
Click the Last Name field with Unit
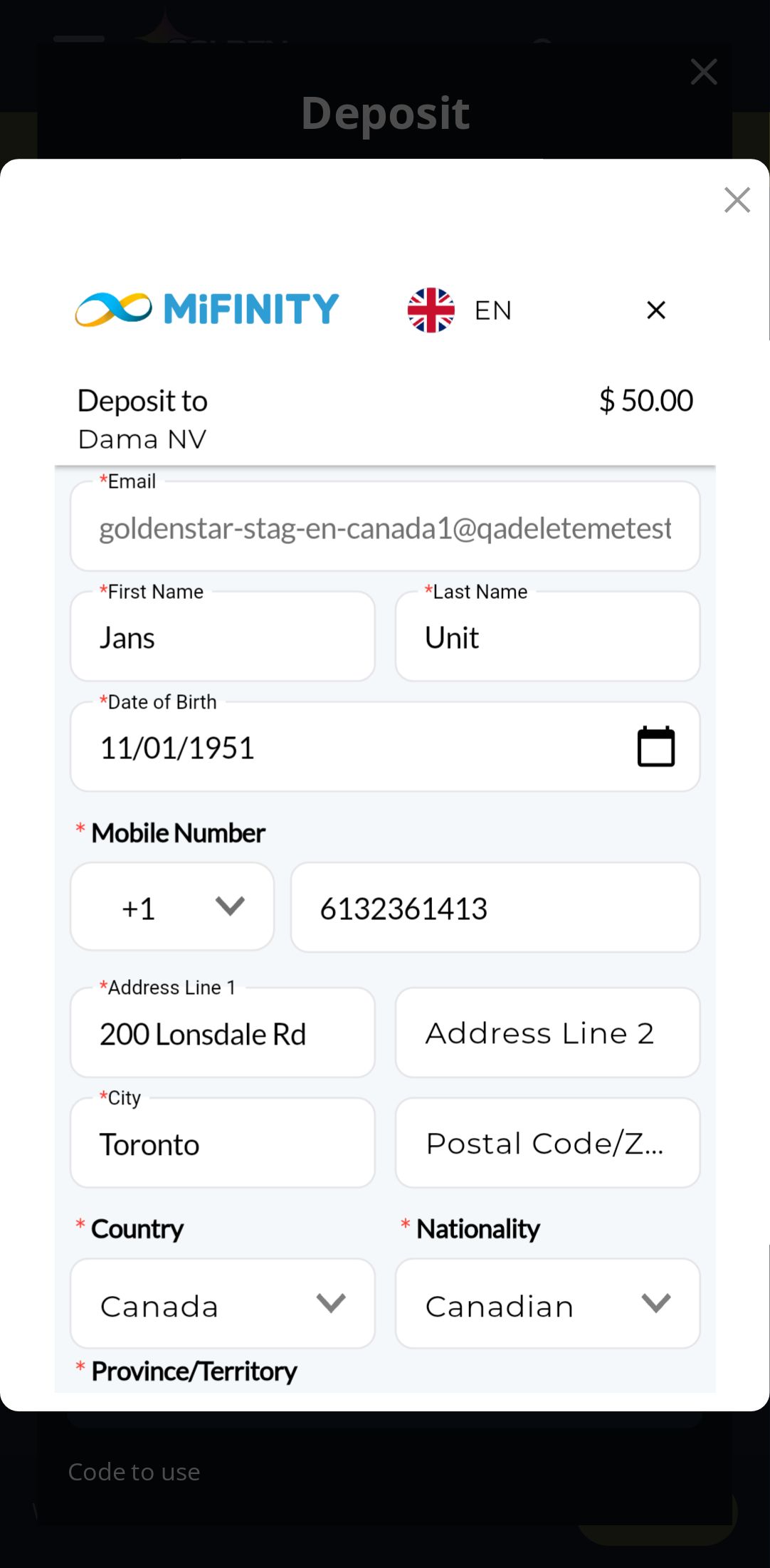click(547, 637)
